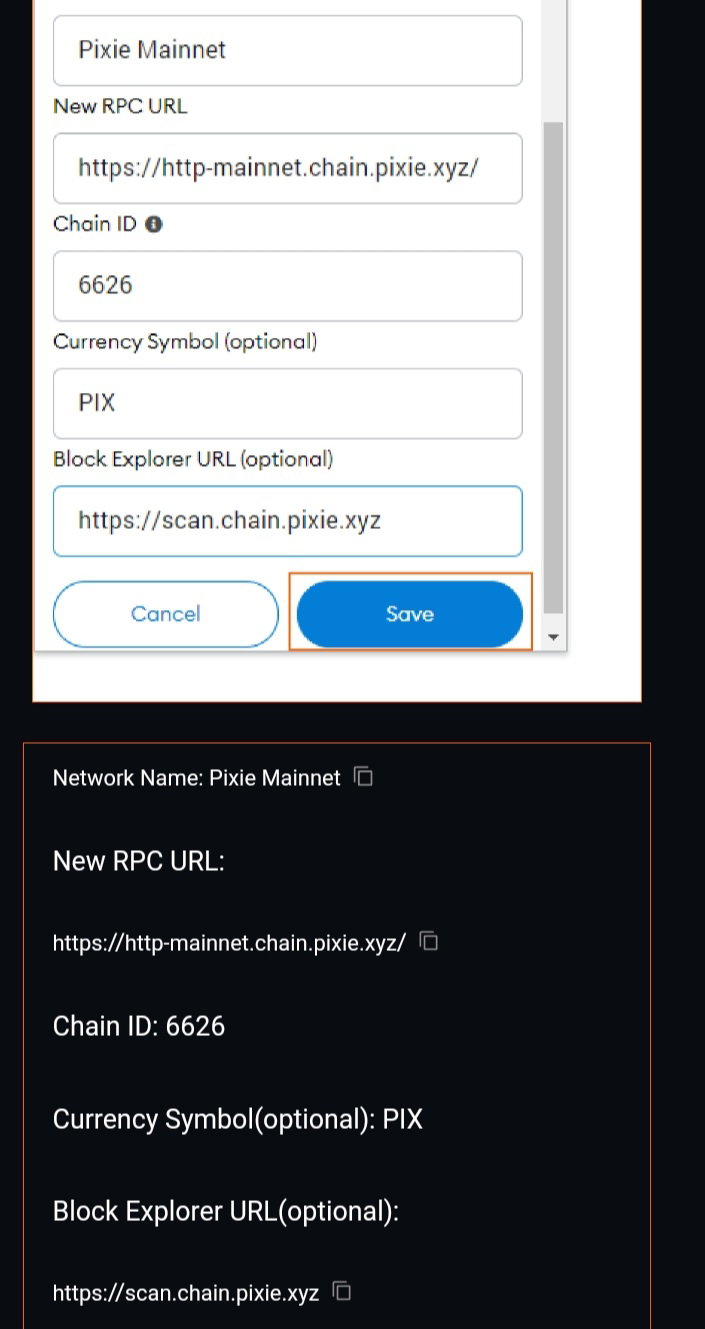This screenshot has height=1329, width=705.
Task: Select the Chain ID field showing 6626
Action: pos(288,286)
